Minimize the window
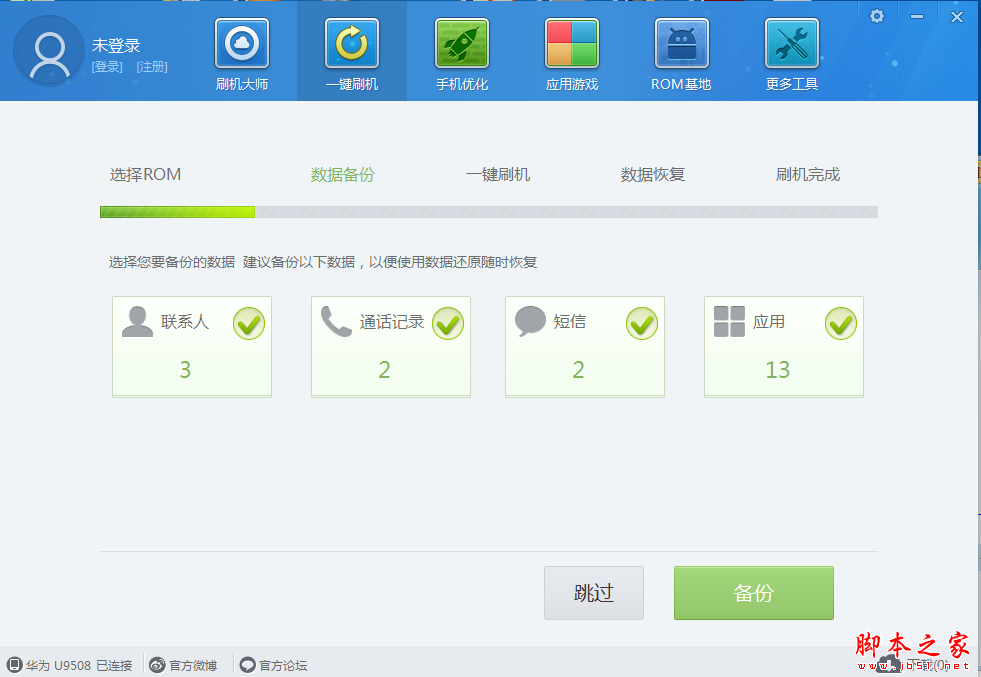The width and height of the screenshot is (981, 677). coord(917,17)
